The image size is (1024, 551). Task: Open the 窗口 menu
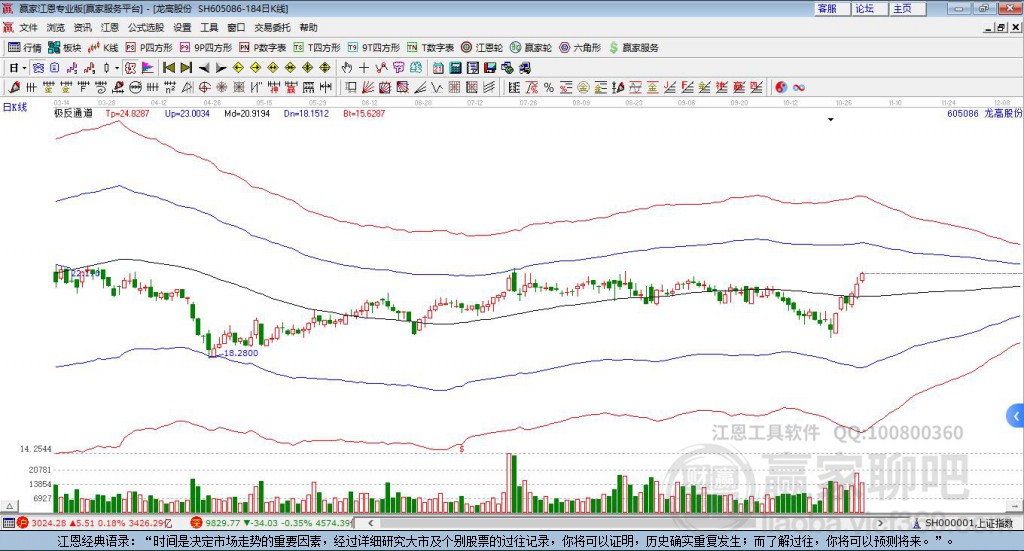pos(236,27)
